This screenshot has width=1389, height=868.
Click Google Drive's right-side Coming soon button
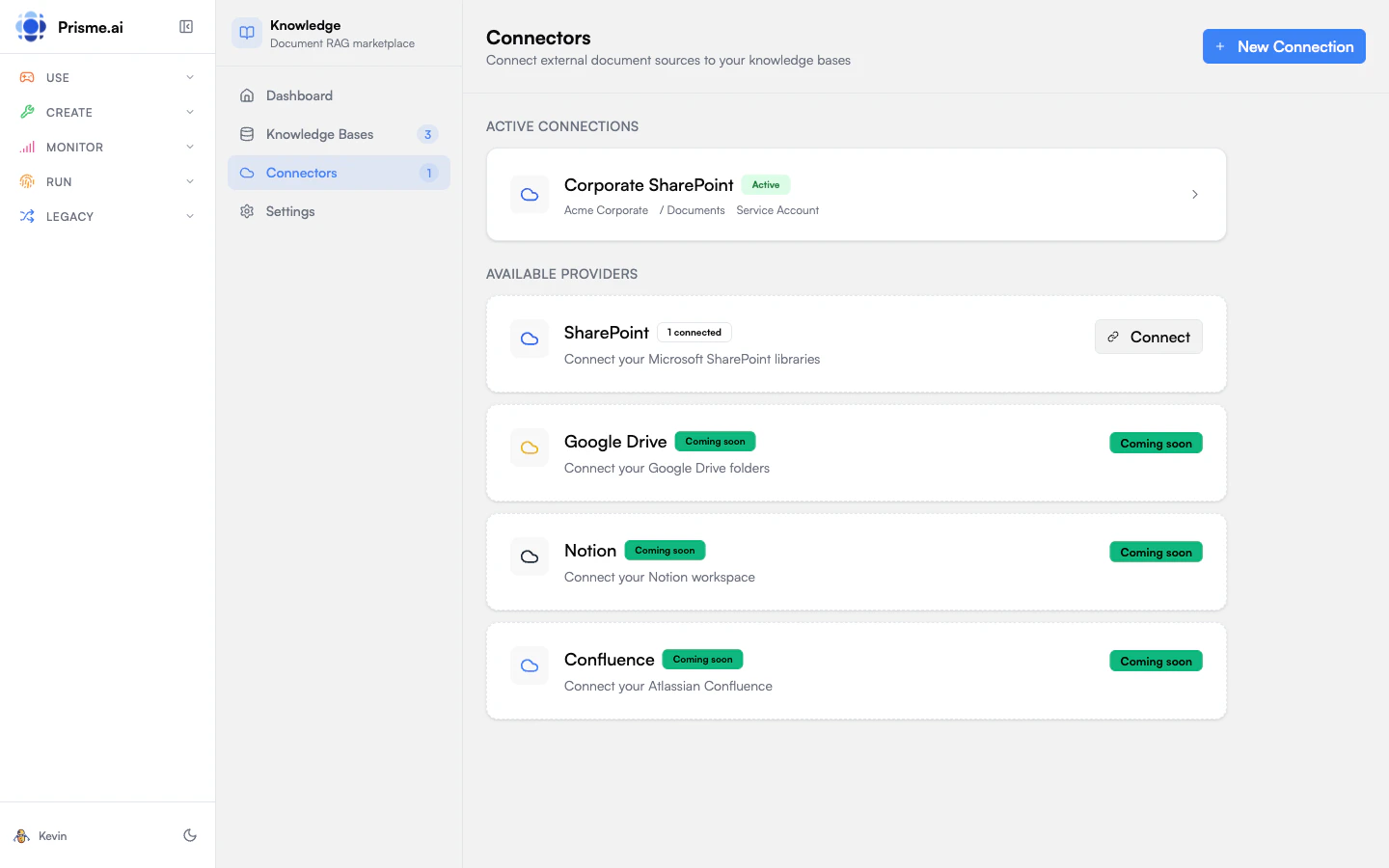pos(1156,444)
